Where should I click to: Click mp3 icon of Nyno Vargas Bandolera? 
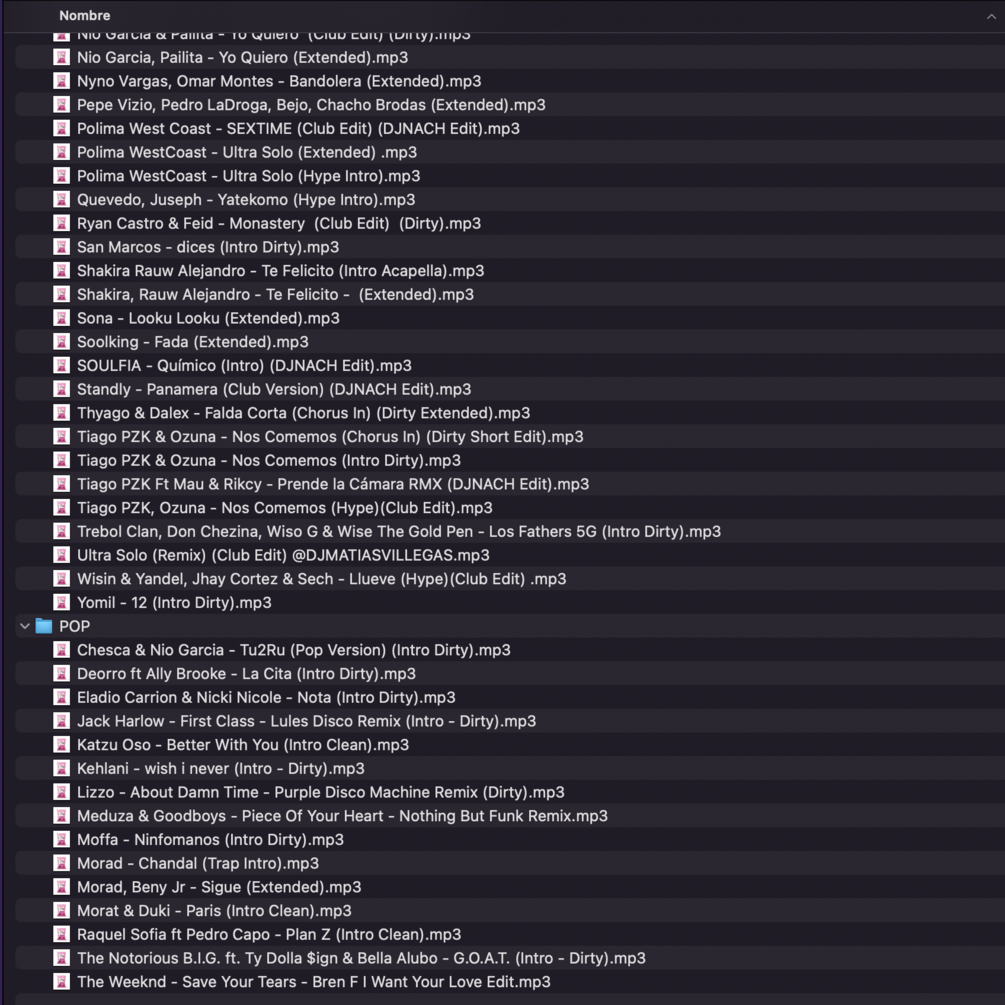[x=62, y=81]
